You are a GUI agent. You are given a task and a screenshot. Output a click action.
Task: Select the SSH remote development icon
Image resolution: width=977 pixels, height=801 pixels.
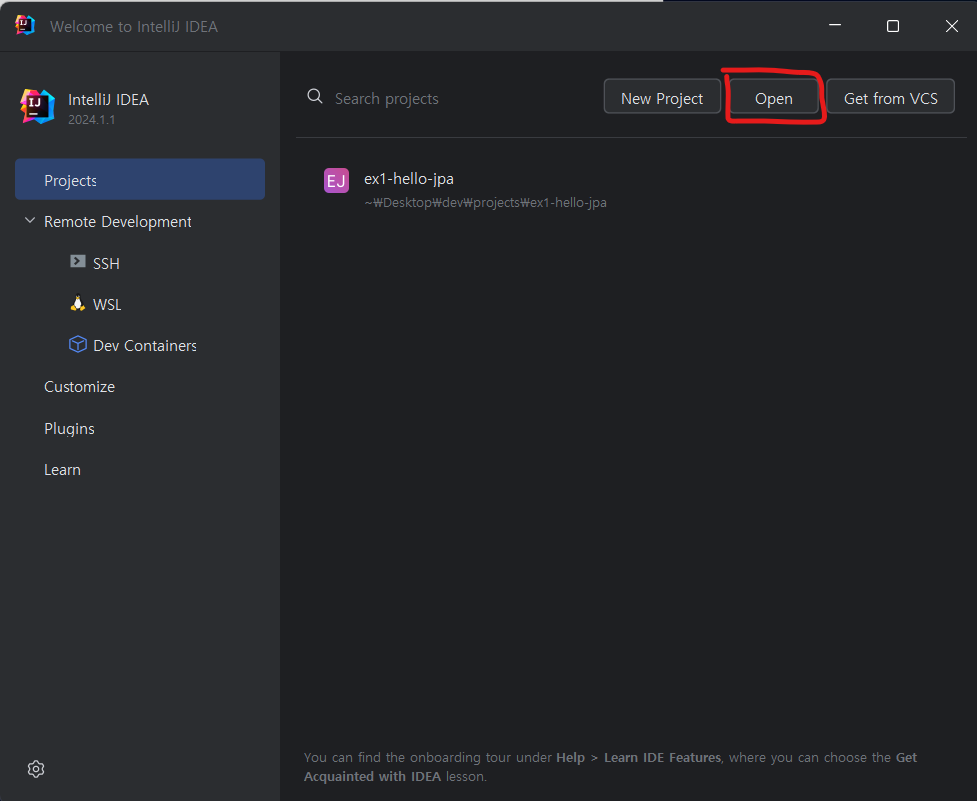pos(78,261)
